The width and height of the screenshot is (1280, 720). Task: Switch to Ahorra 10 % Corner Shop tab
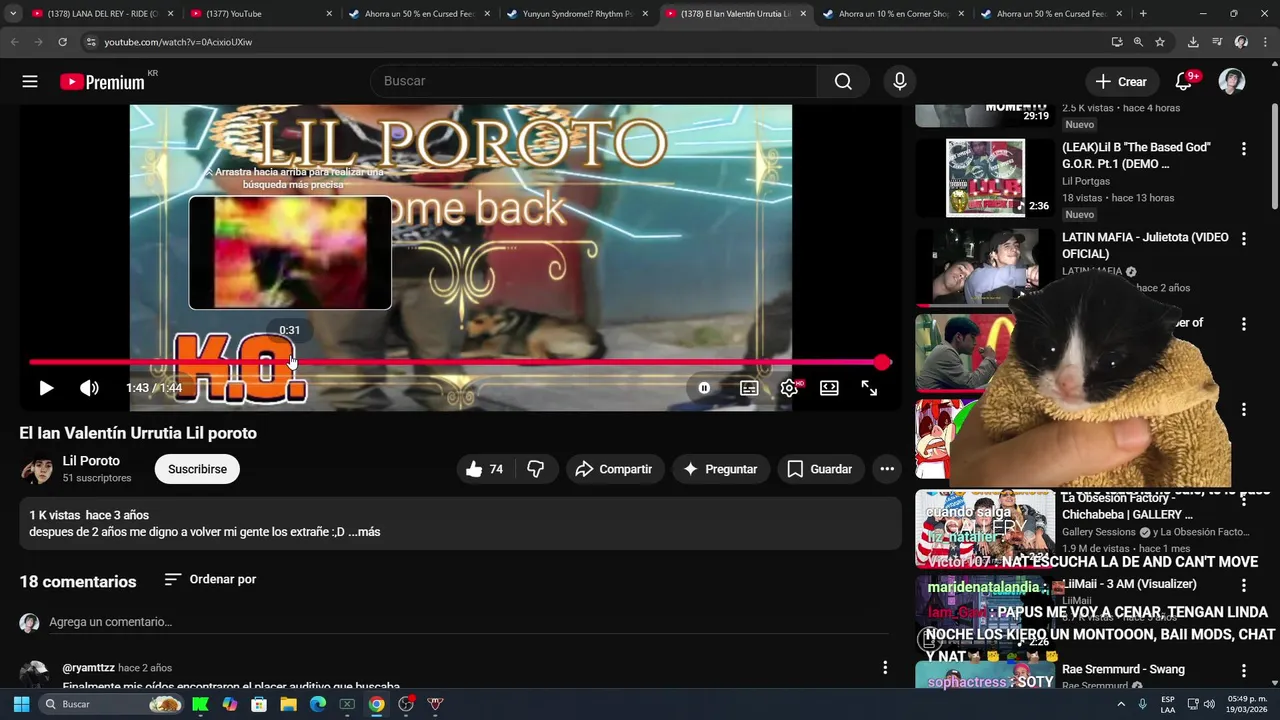click(x=893, y=14)
